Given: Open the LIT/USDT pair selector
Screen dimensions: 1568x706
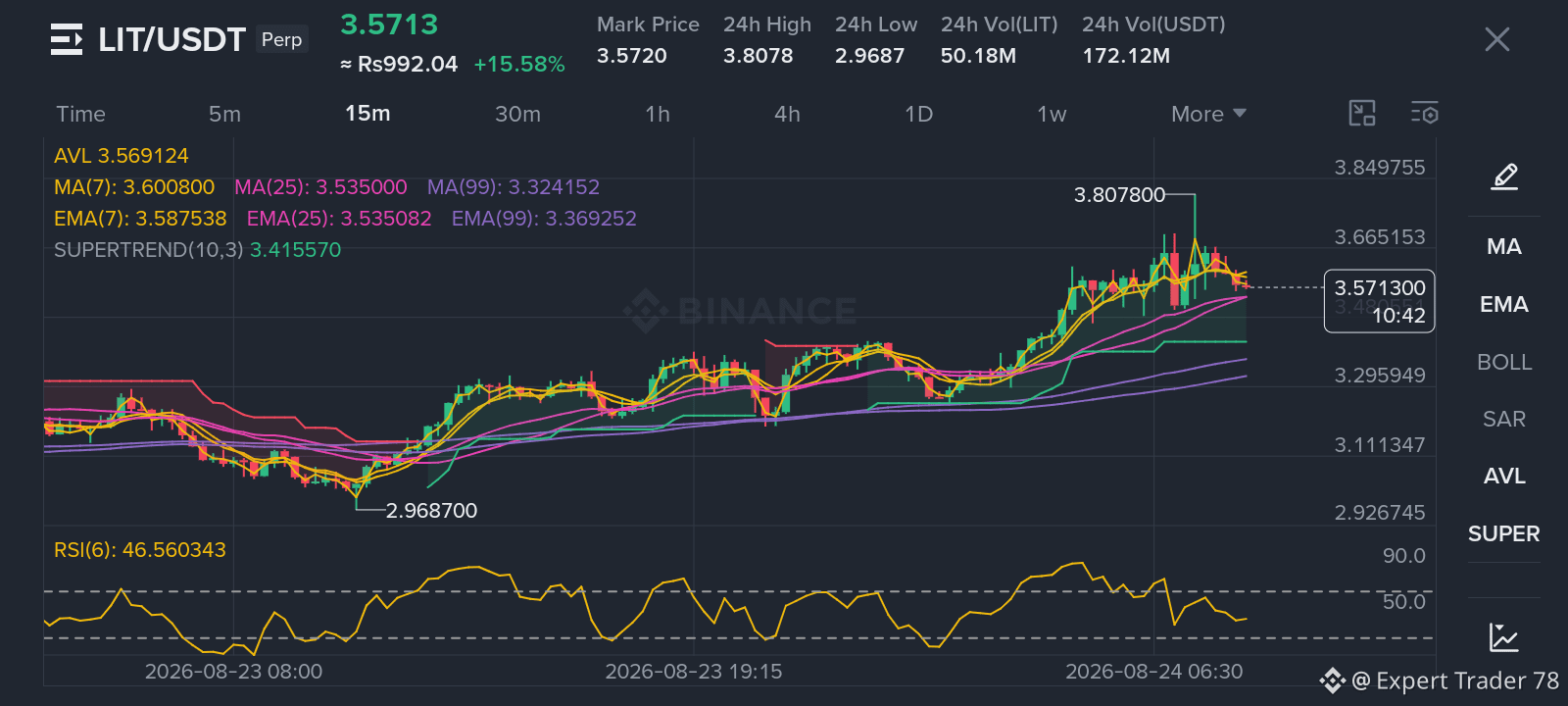Looking at the screenshot, I should 171,39.
